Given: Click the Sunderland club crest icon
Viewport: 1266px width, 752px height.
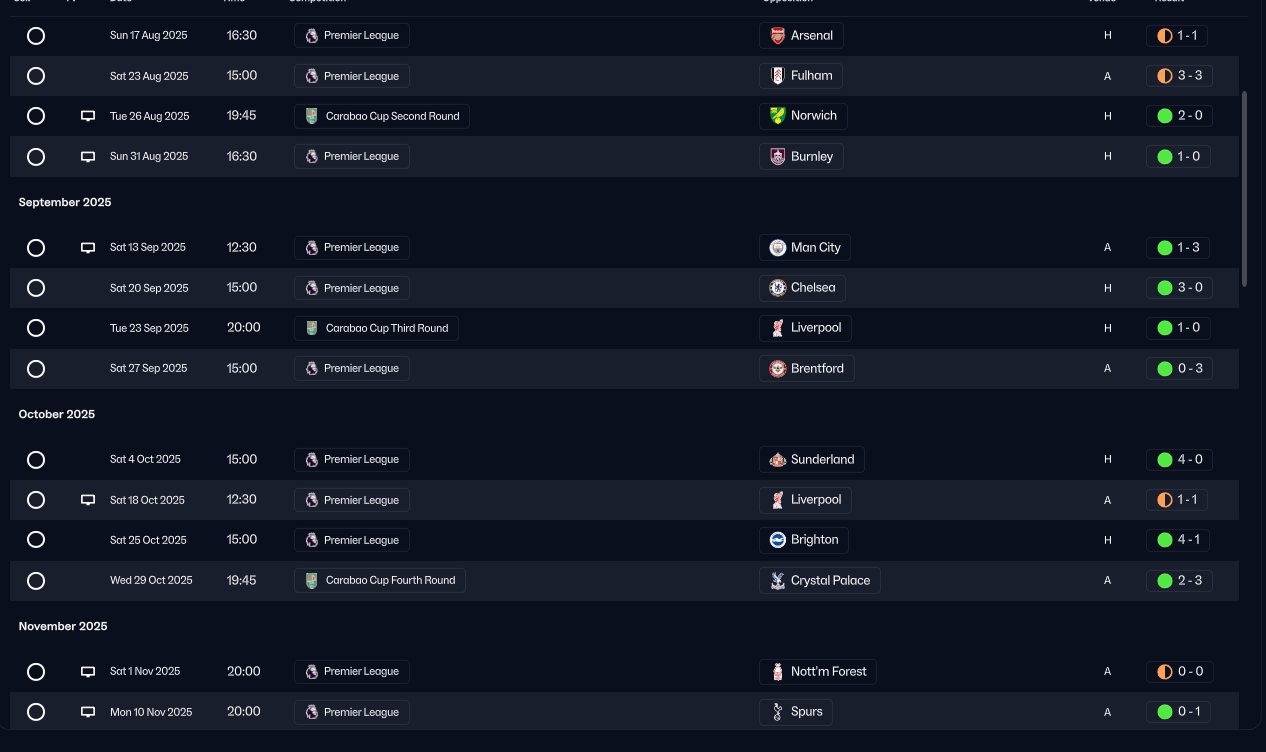Looking at the screenshot, I should click(x=778, y=460).
